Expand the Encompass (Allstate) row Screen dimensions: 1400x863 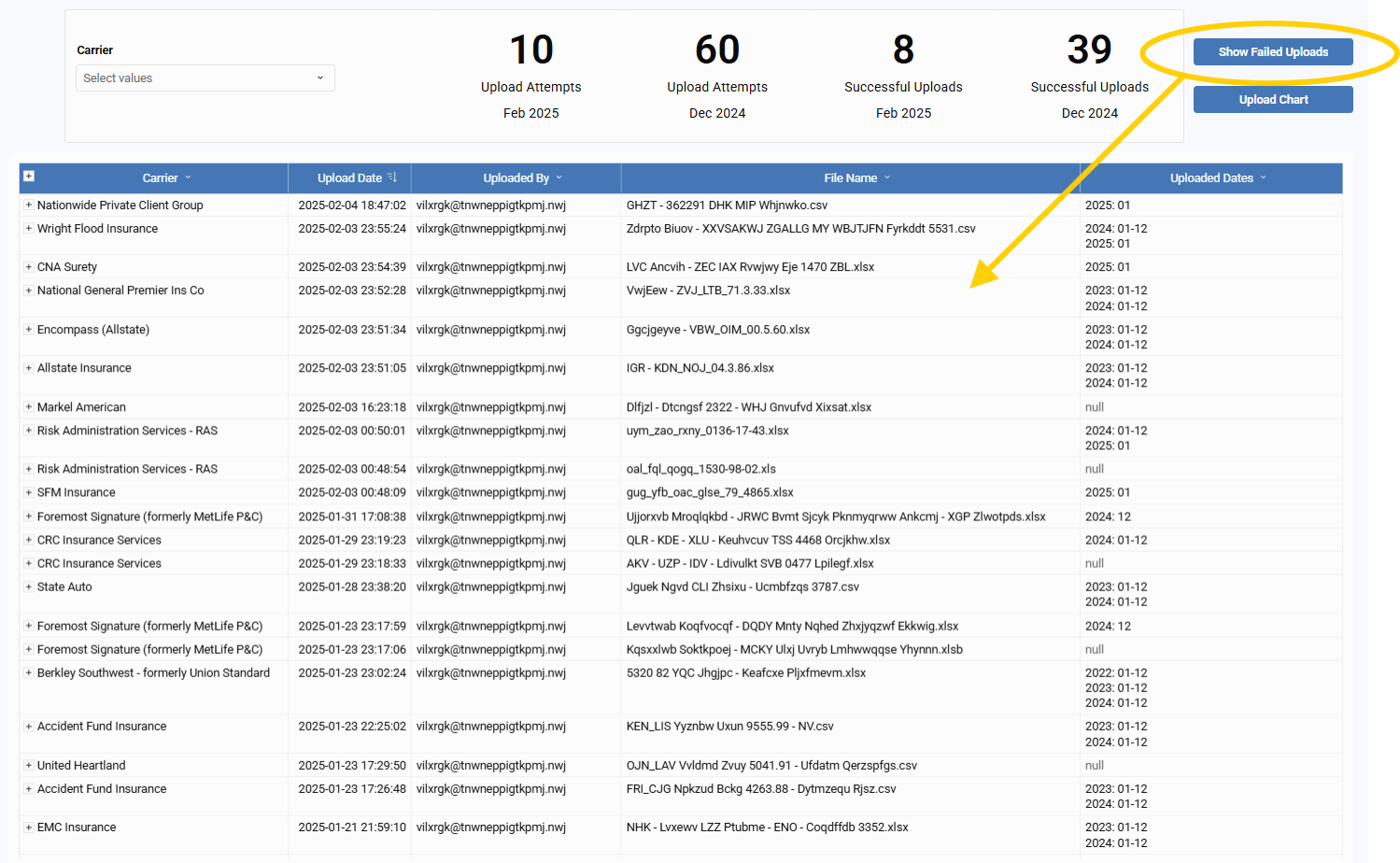click(29, 330)
